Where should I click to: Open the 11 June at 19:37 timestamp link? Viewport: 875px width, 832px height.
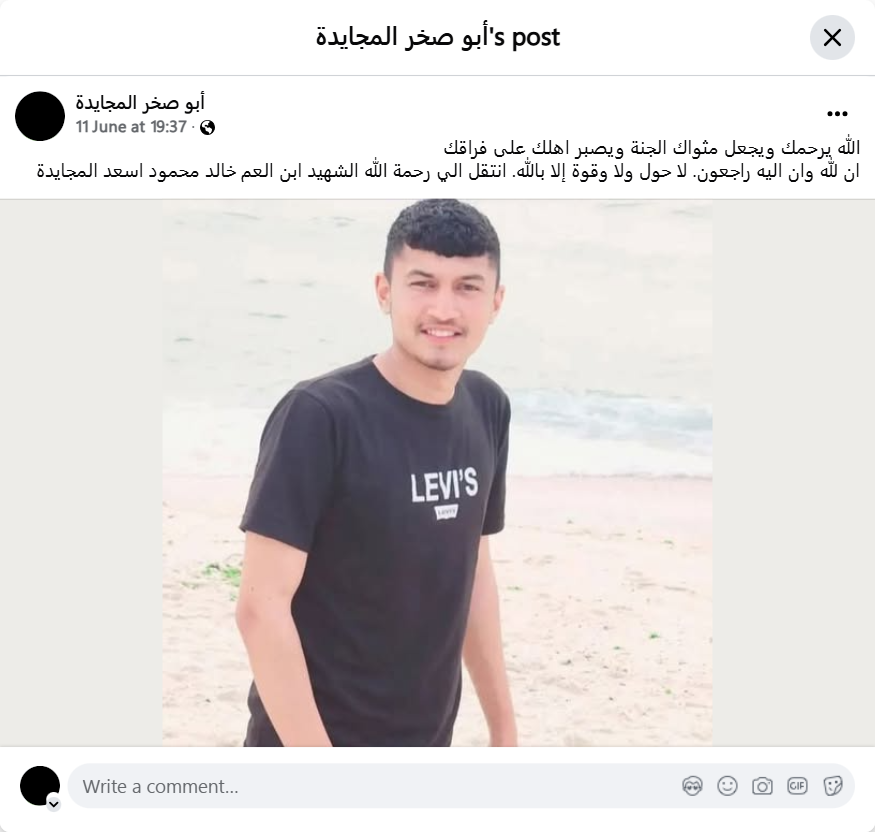coord(131,127)
